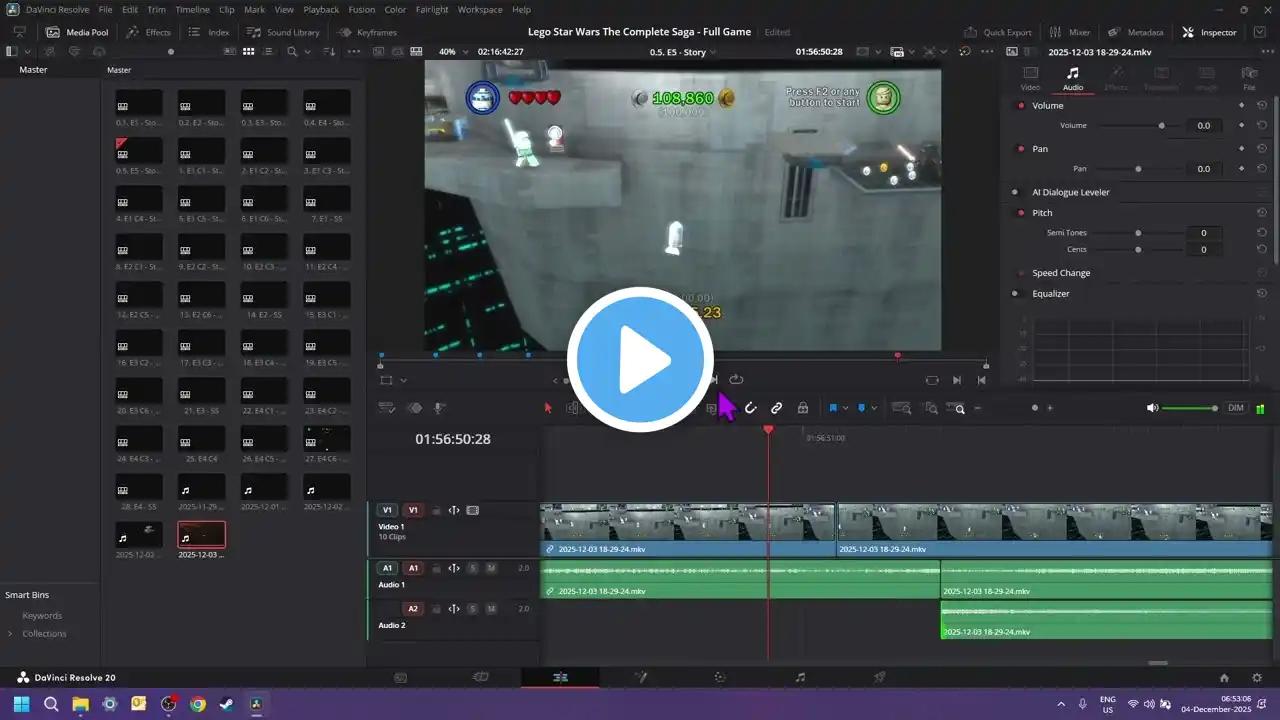Click the blue flag icon

[832, 408]
